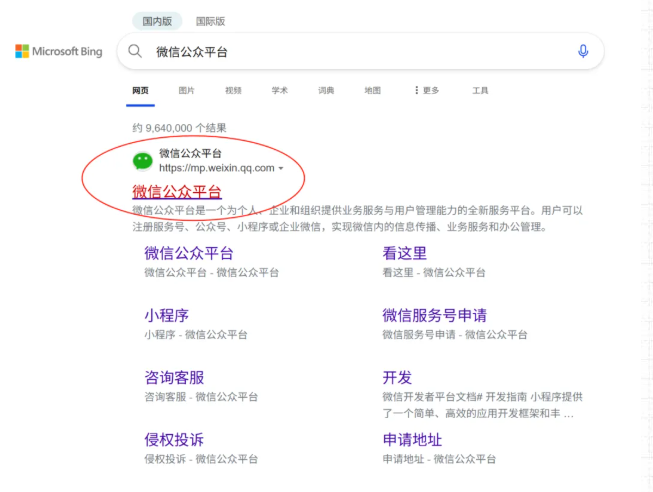Select the 词典 tab

(x=326, y=90)
